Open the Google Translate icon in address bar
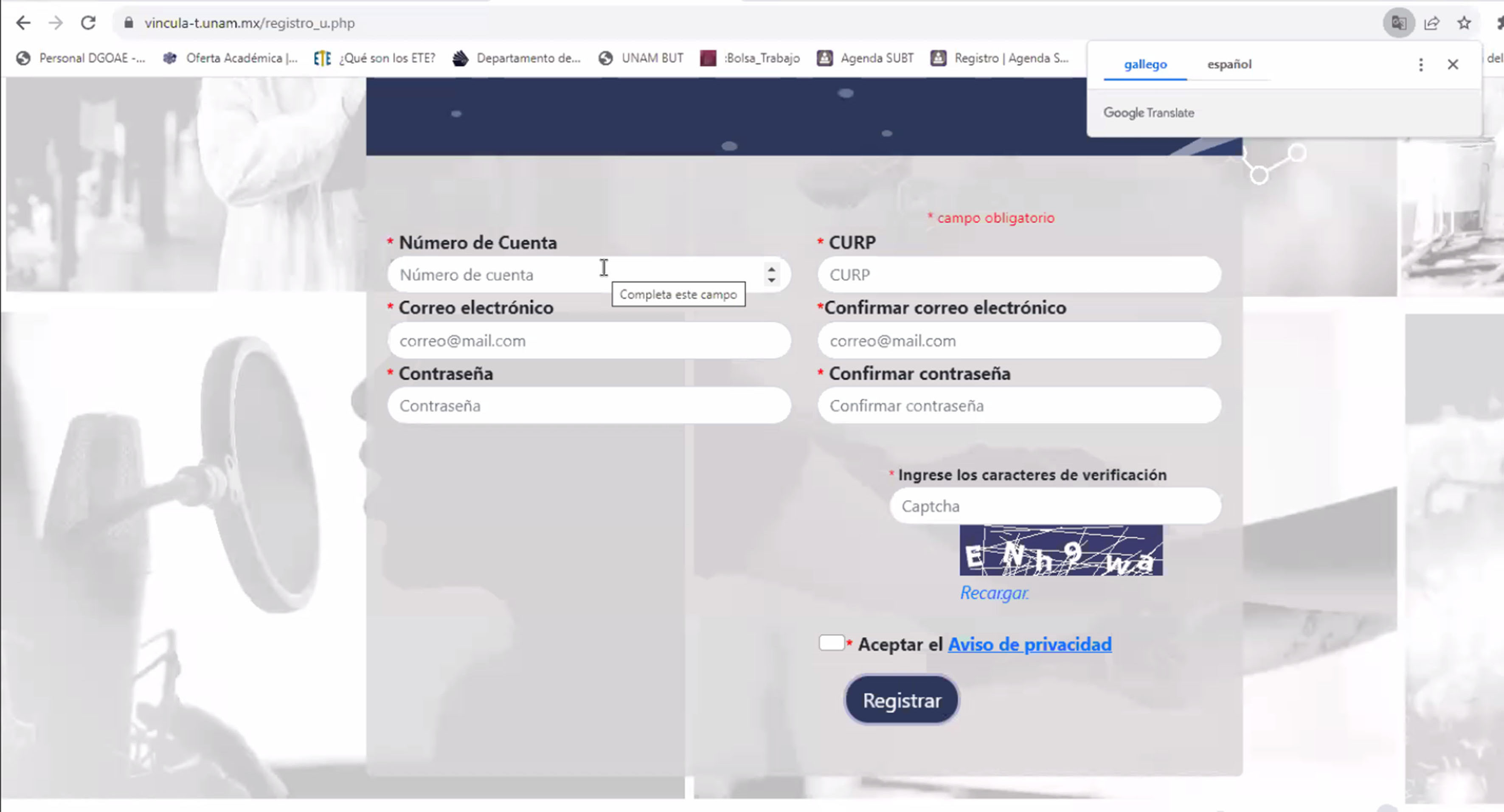 click(1398, 23)
